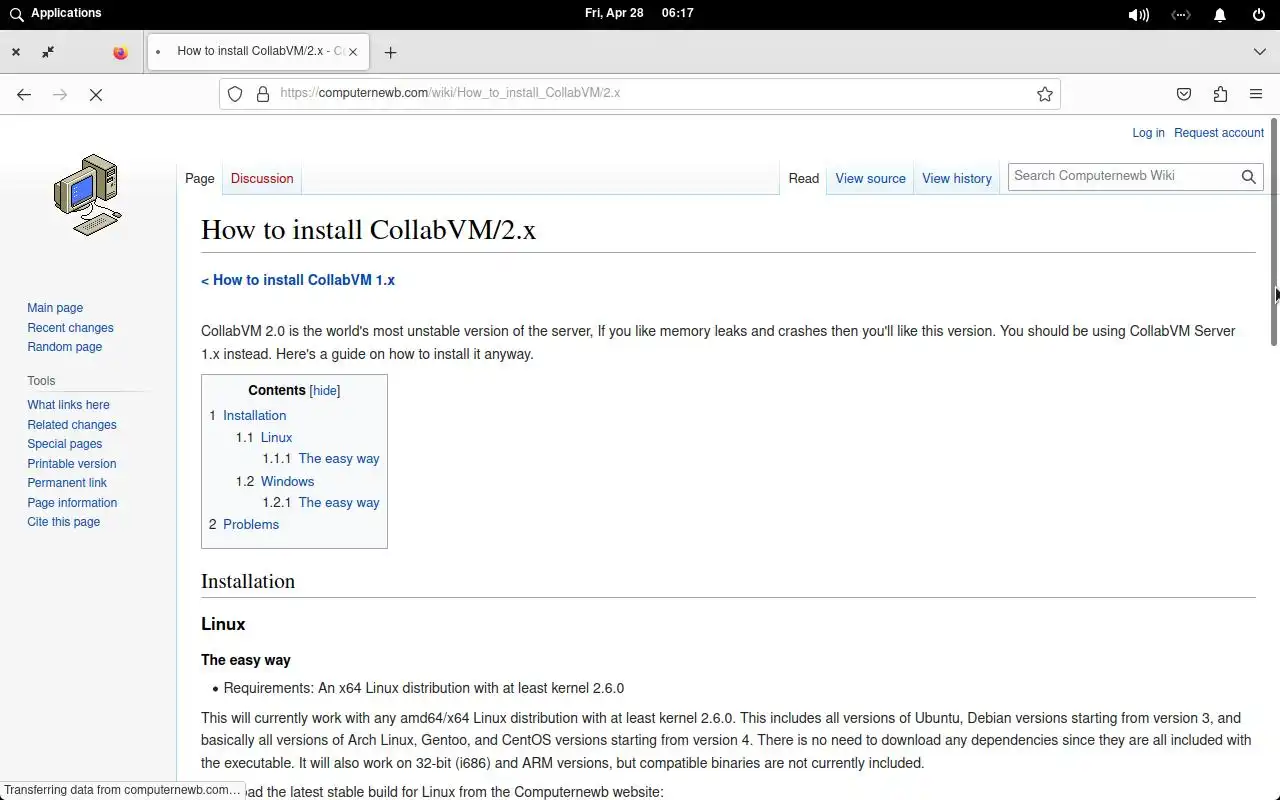
Task: Switch to the Discussion tab
Action: pos(262,178)
